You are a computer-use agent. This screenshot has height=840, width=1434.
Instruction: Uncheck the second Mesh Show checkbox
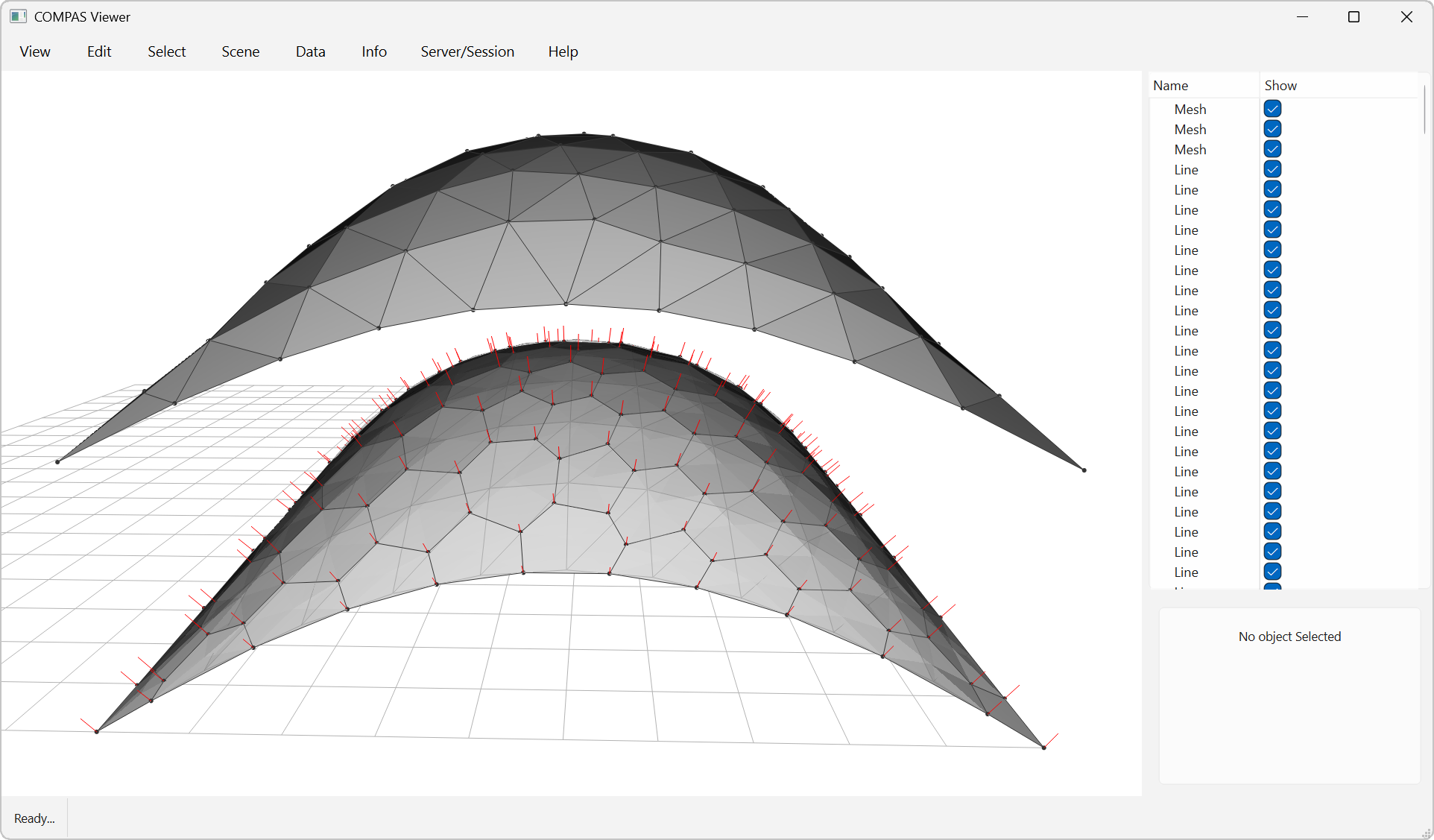1272,129
